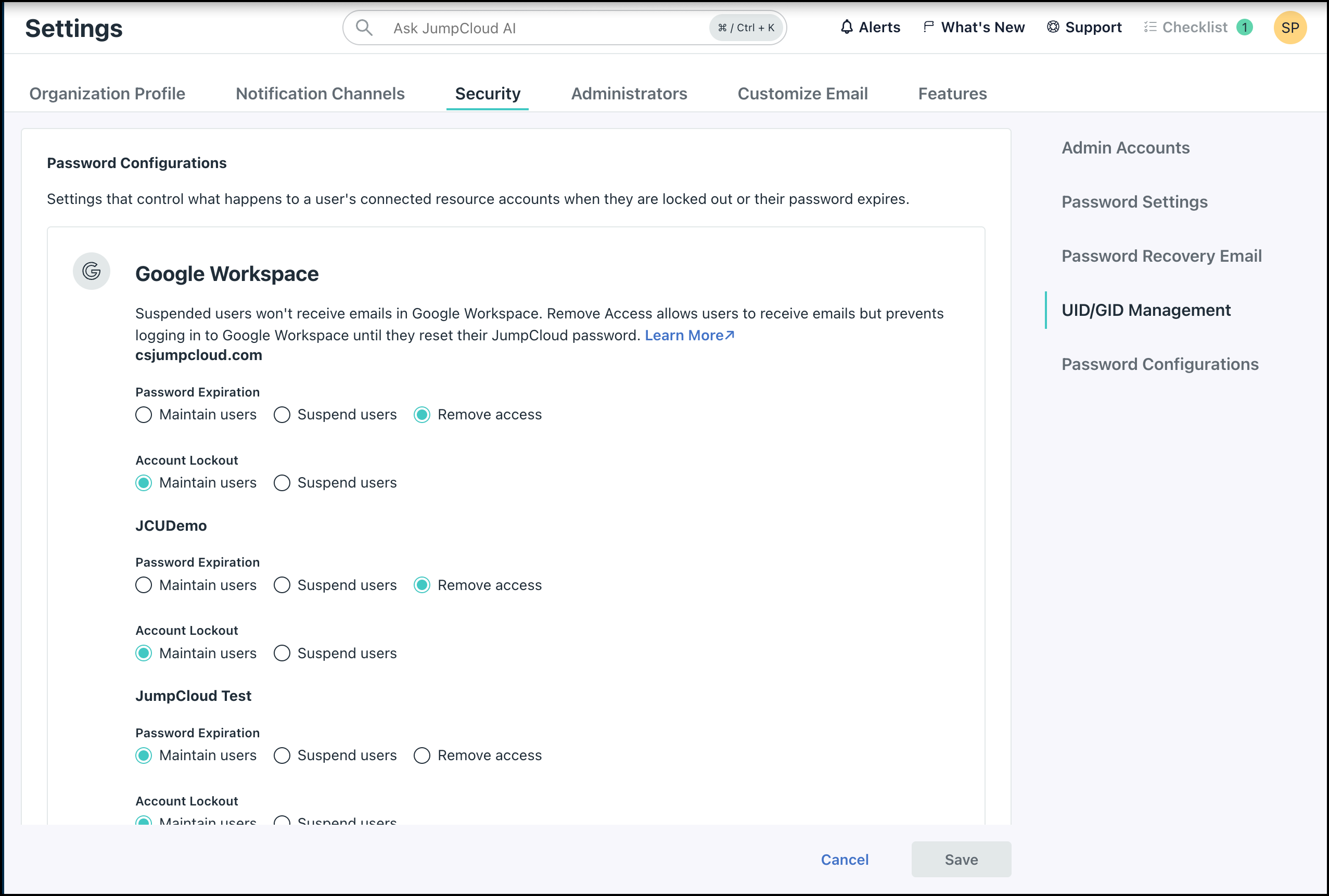Click the Checklist list icon

[1150, 27]
